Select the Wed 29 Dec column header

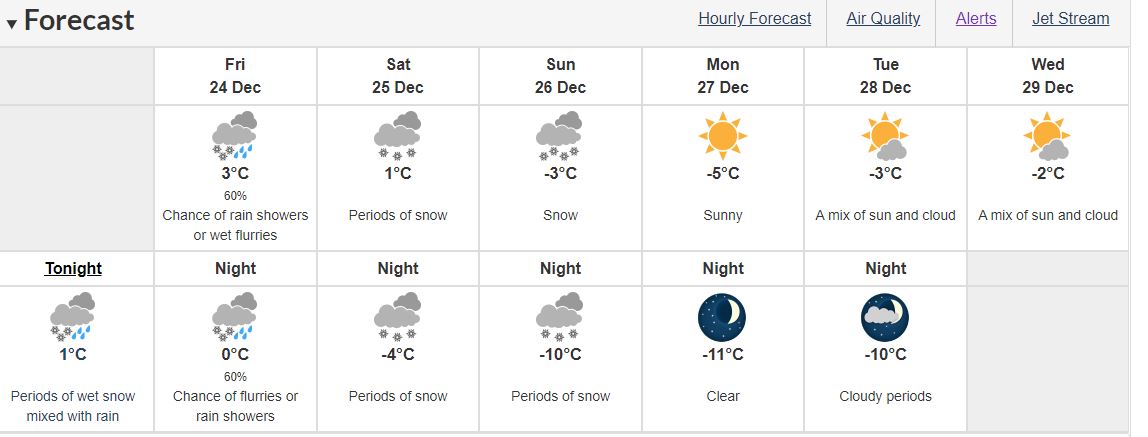pyautogui.click(x=1048, y=76)
